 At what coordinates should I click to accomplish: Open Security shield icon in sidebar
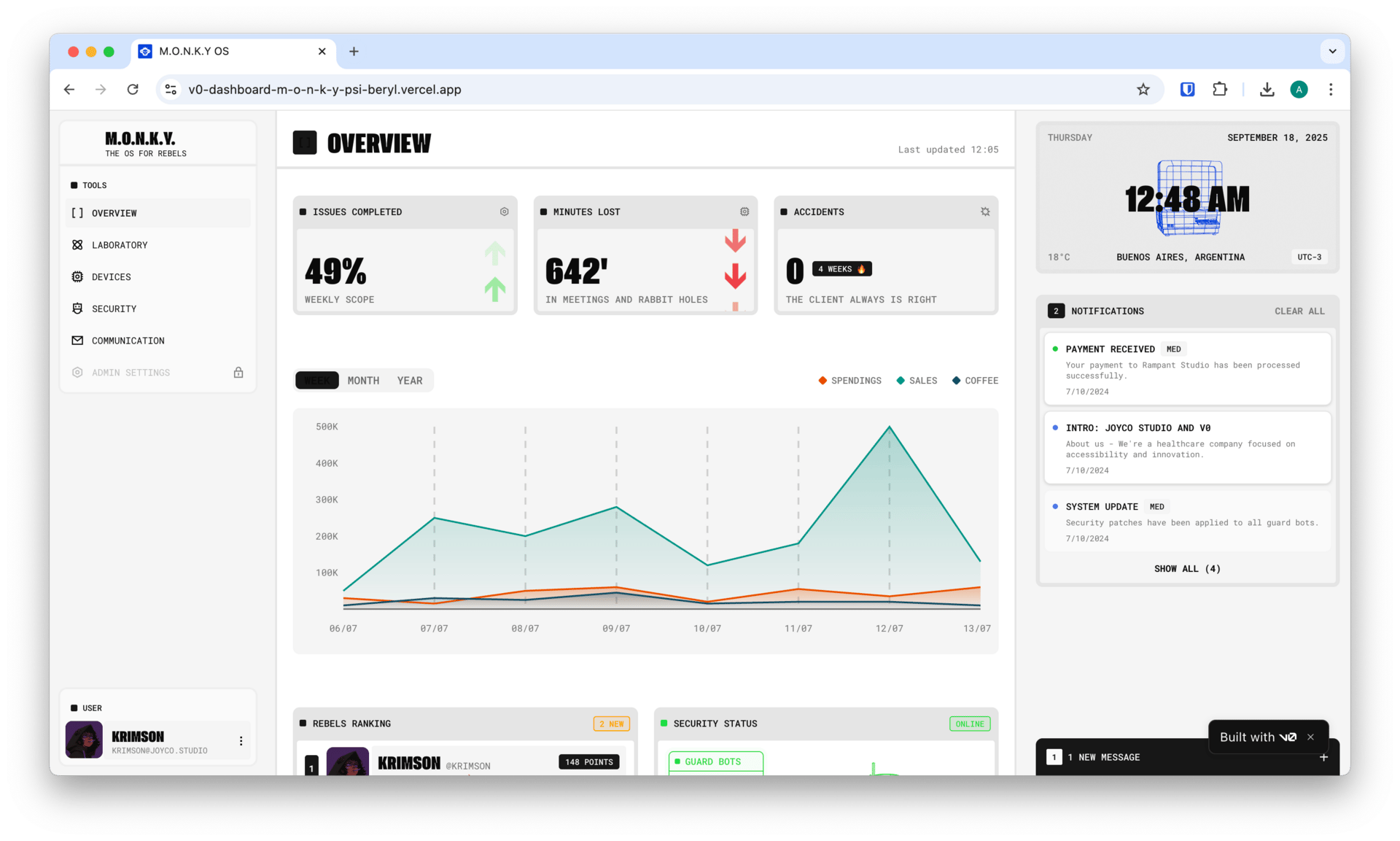77,309
